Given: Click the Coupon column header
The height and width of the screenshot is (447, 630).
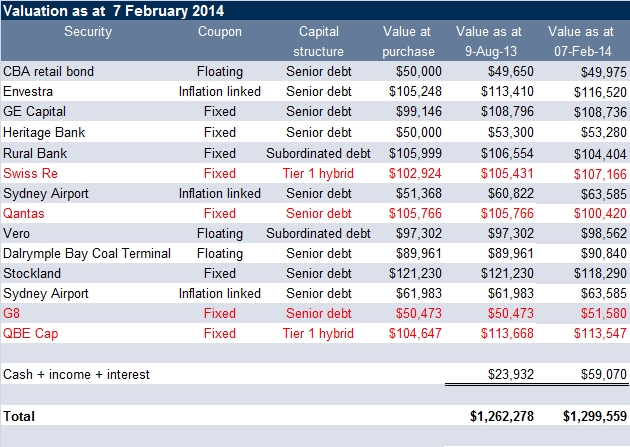Looking at the screenshot, I should pos(219,31).
